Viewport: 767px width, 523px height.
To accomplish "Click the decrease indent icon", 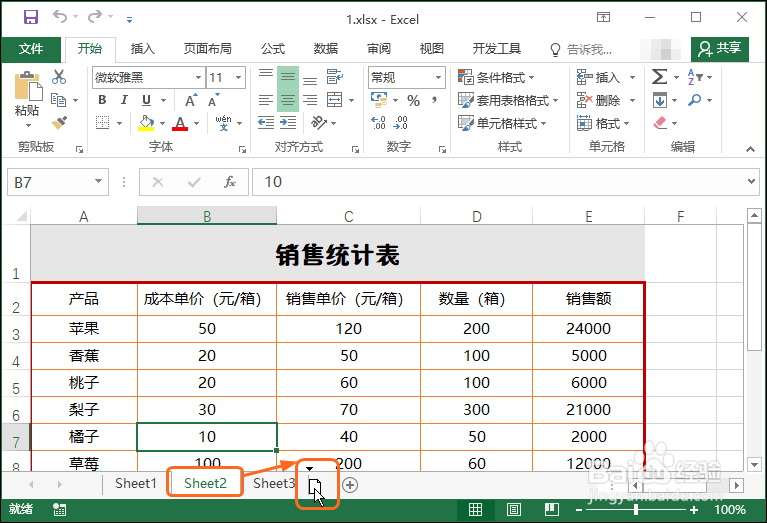I will tap(266, 123).
